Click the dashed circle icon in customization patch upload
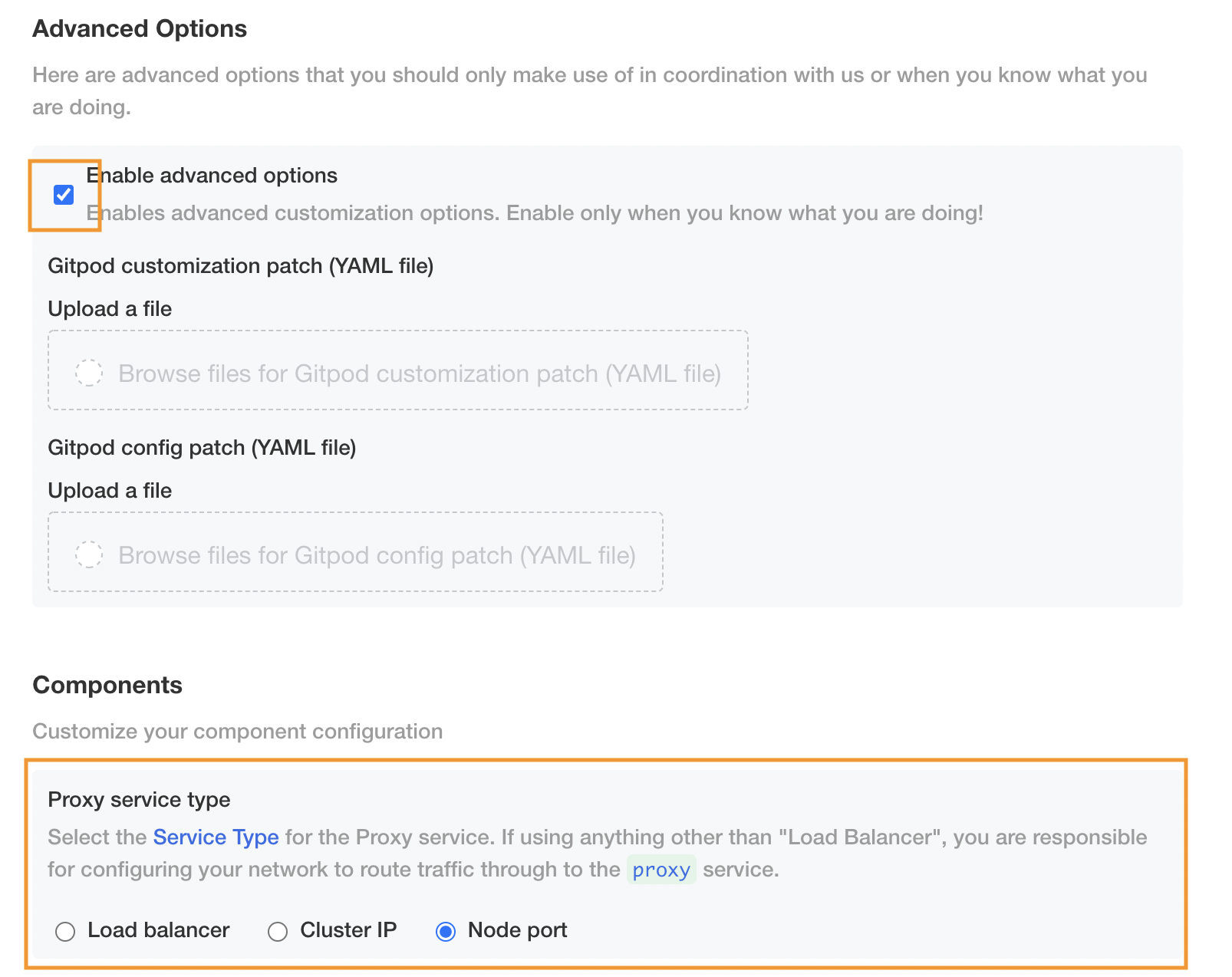1232x977 pixels. tap(90, 372)
